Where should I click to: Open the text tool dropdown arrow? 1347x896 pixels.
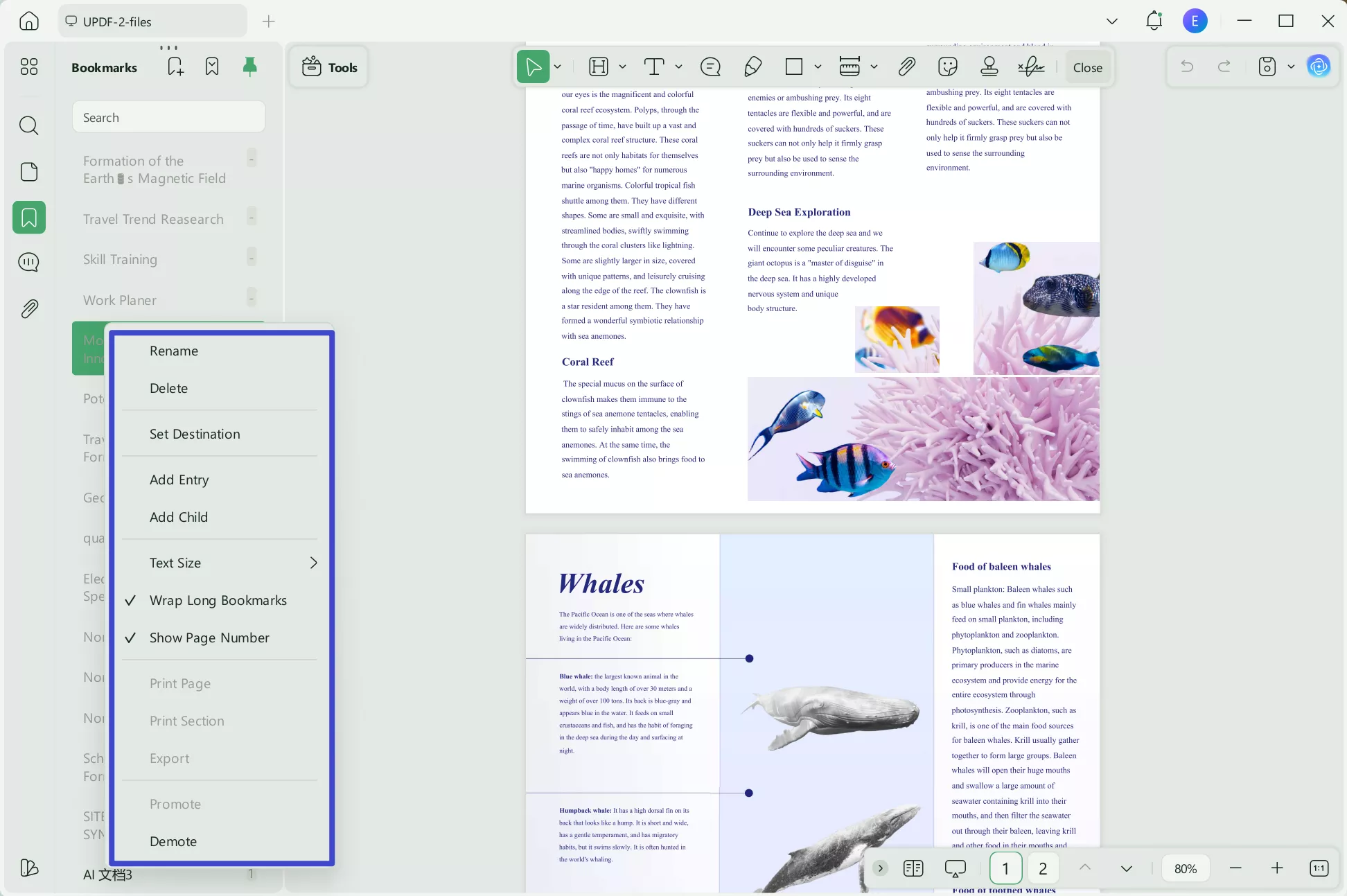(678, 67)
